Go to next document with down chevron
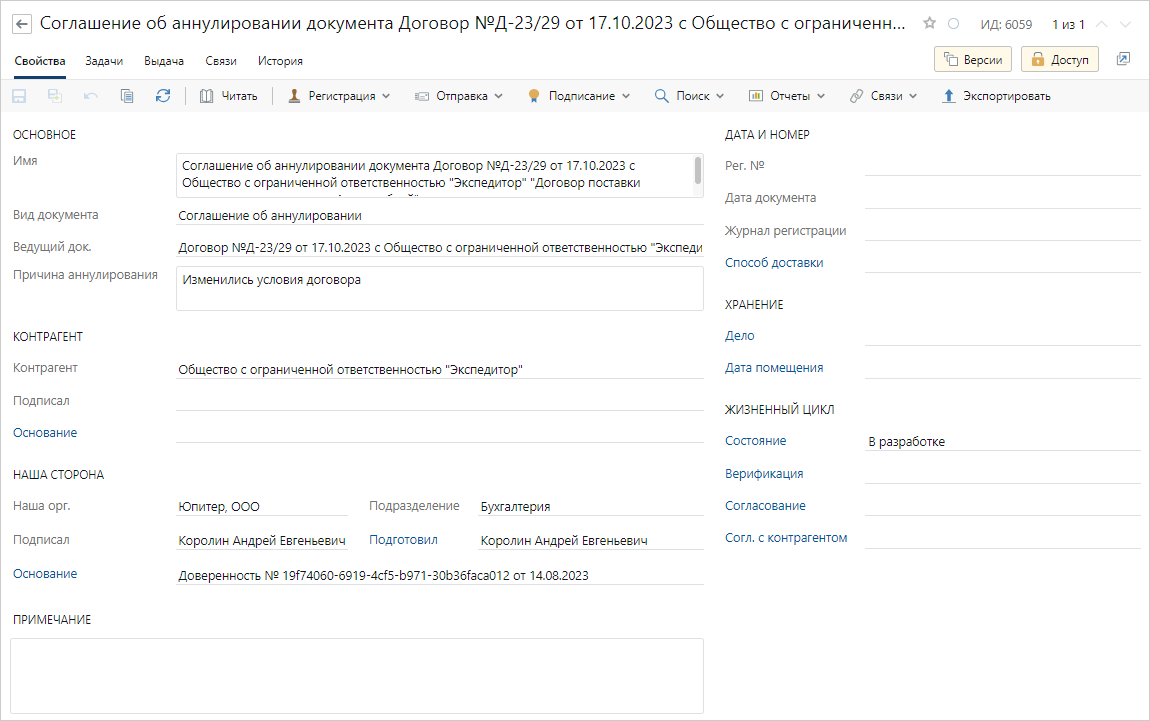 click(x=1128, y=24)
